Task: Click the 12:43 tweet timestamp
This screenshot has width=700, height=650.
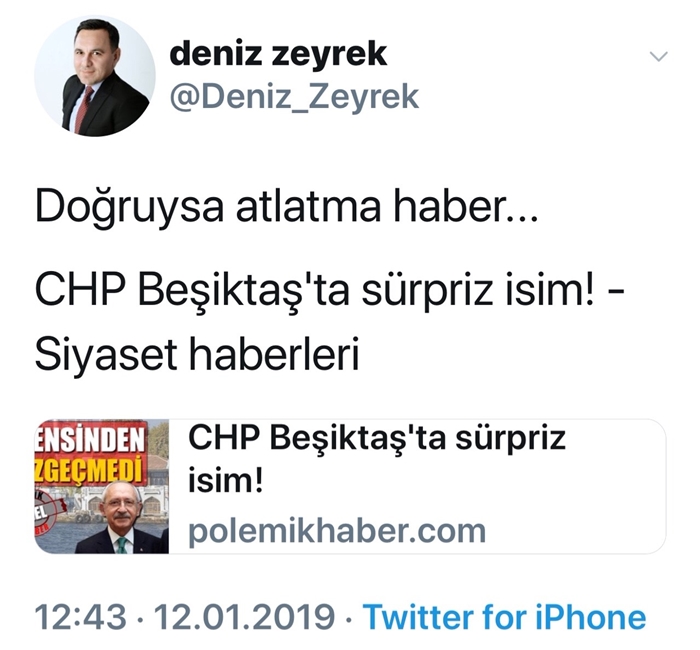Action: tap(80, 618)
